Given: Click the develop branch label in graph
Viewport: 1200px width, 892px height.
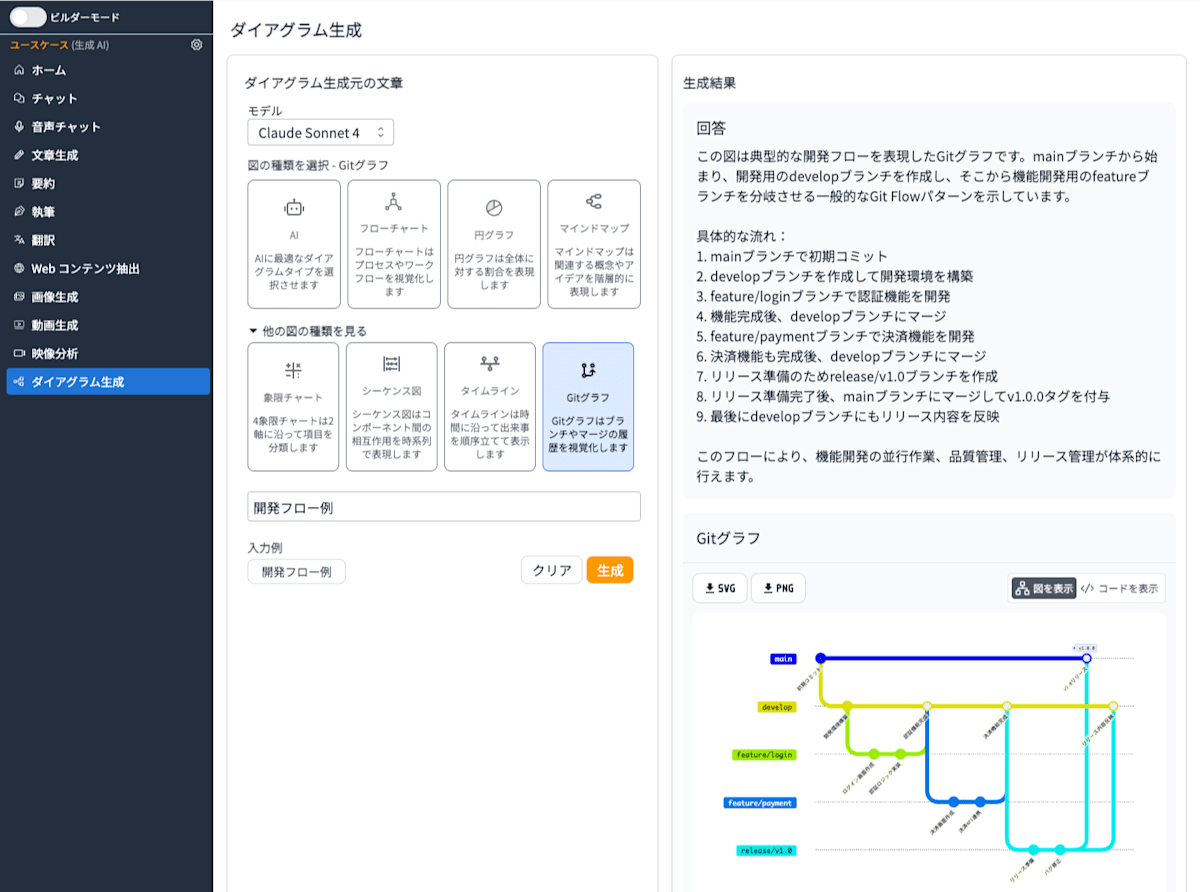Looking at the screenshot, I should click(x=777, y=707).
